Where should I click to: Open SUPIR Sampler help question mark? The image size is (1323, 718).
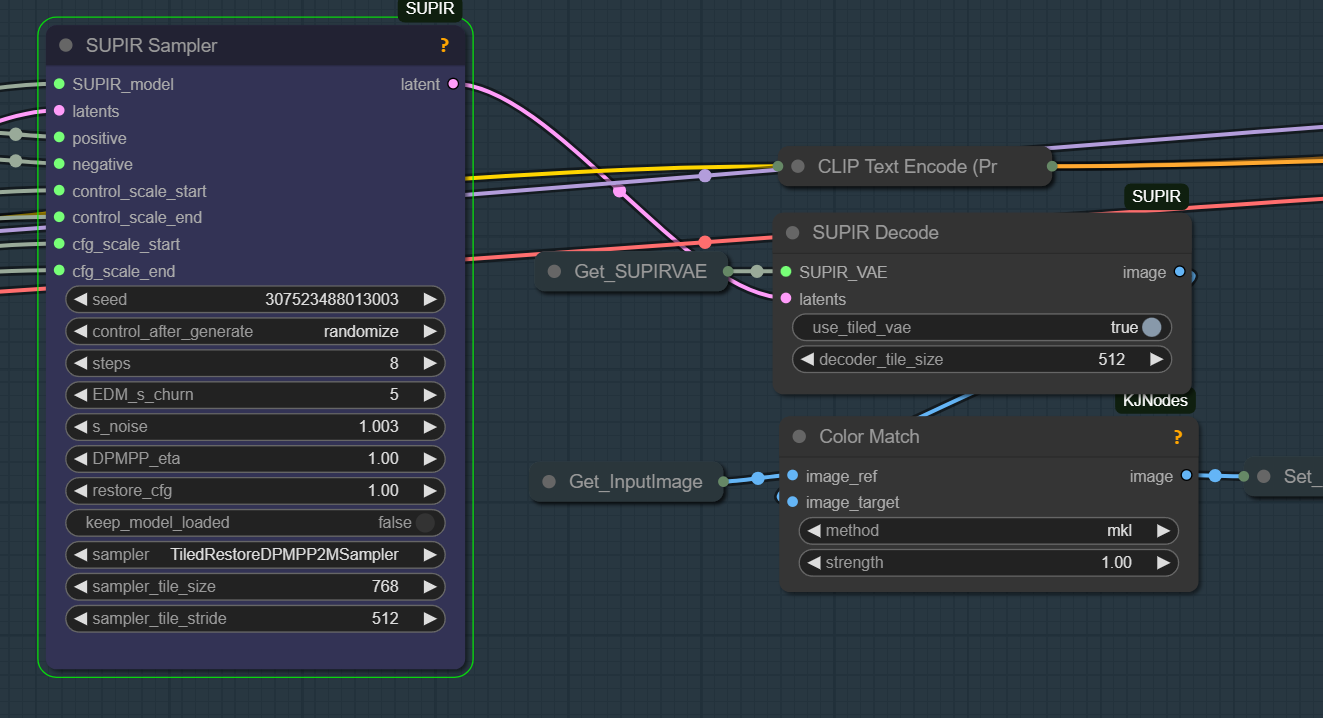(x=444, y=45)
